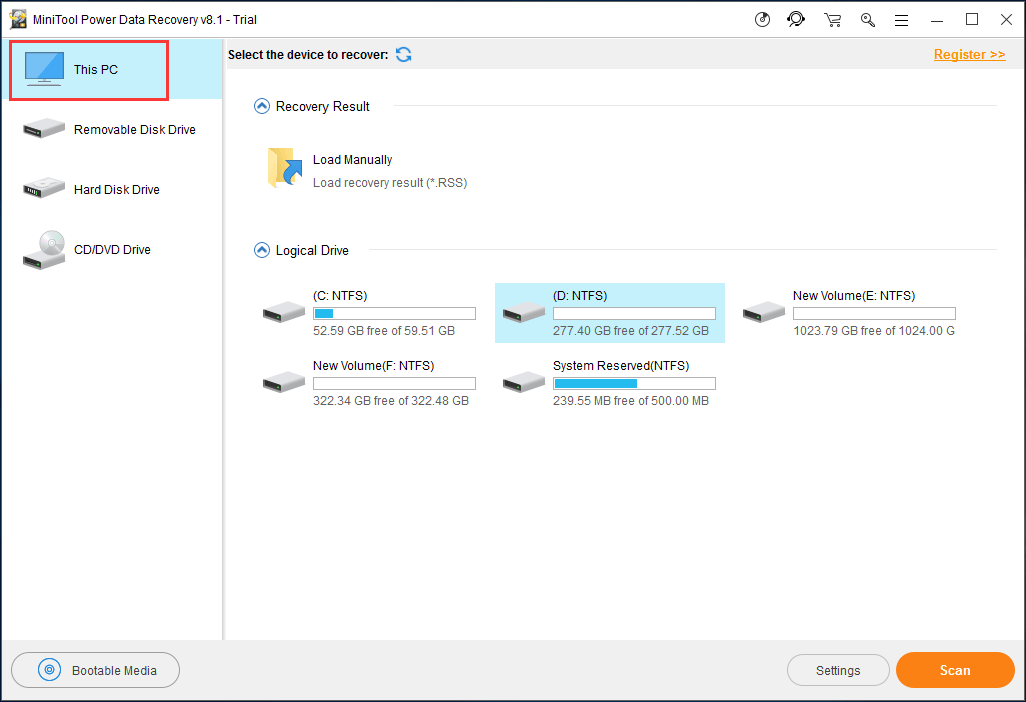The height and width of the screenshot is (702, 1026).
Task: Select New Volume(E: NTFS) drive icon
Action: (764, 312)
